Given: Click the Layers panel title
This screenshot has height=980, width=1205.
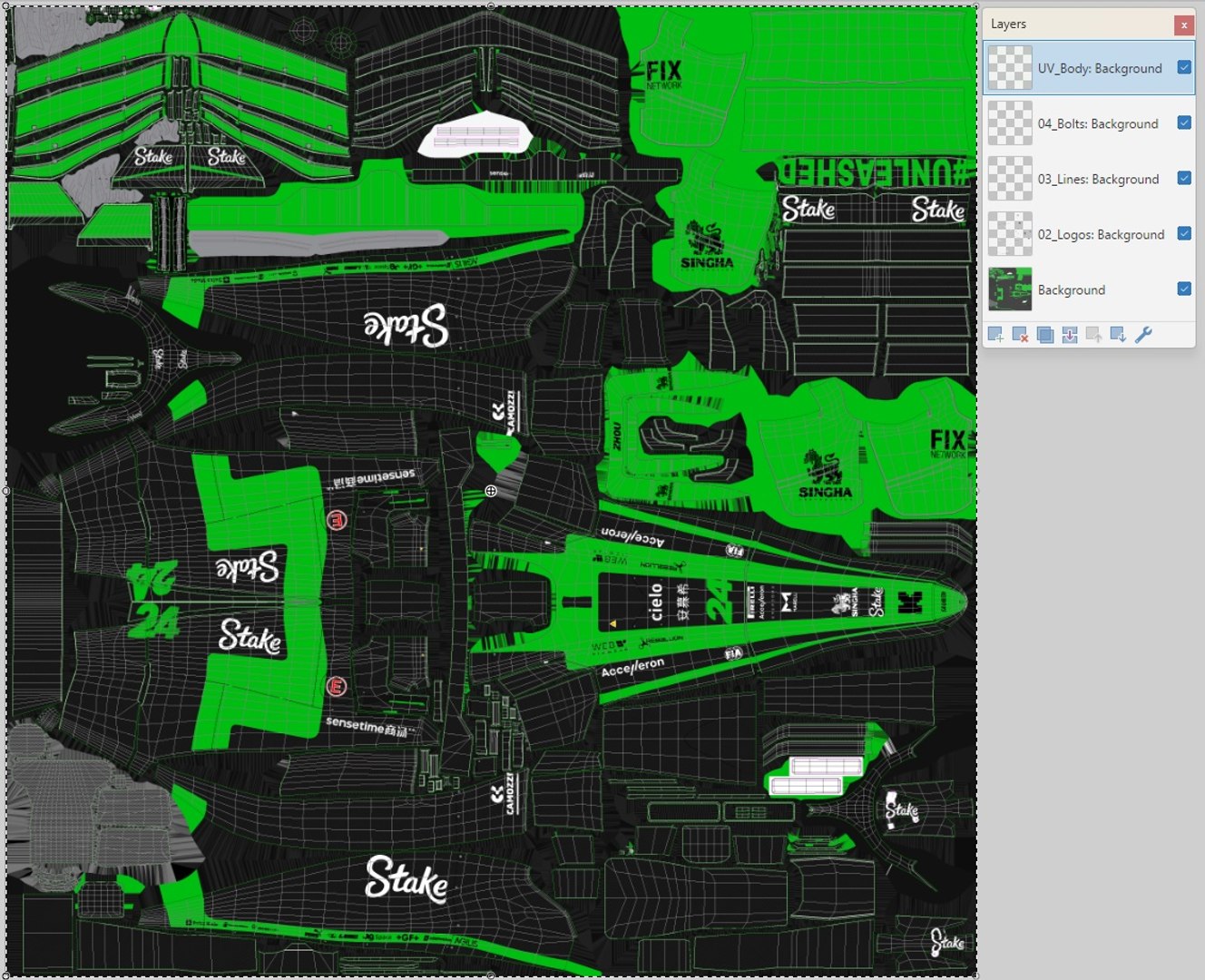Looking at the screenshot, I should pyautogui.click(x=1008, y=24).
